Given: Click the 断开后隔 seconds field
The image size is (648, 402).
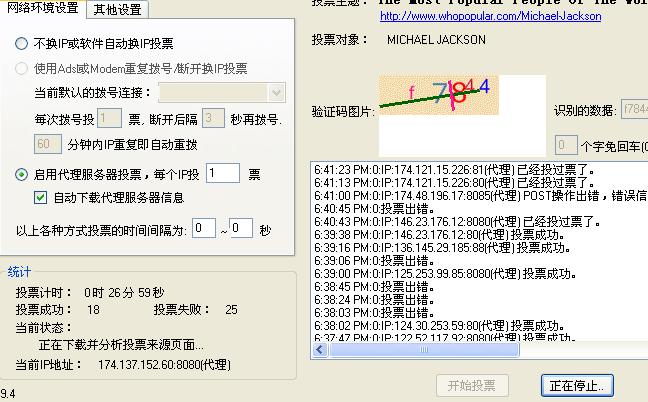Looking at the screenshot, I should [212, 118].
